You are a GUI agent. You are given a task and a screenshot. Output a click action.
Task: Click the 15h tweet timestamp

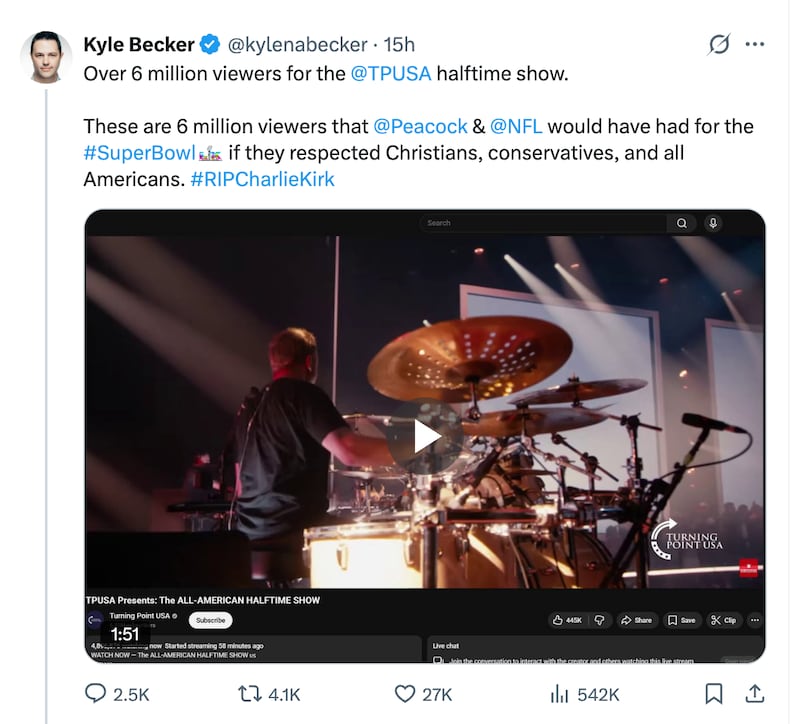(x=399, y=45)
